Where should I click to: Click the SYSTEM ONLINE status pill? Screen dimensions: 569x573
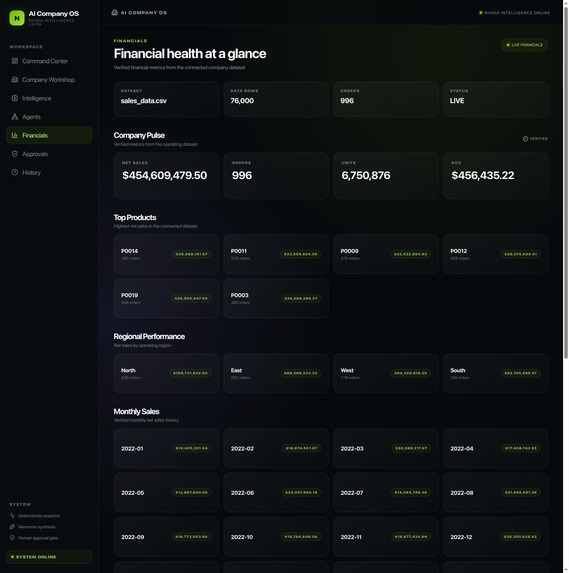pos(49,557)
